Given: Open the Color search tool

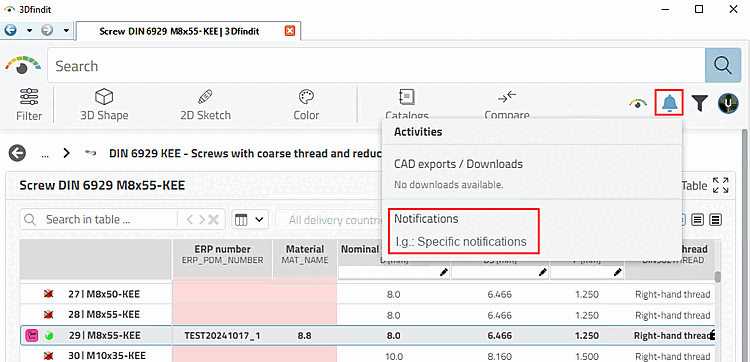Looking at the screenshot, I should tap(306, 105).
